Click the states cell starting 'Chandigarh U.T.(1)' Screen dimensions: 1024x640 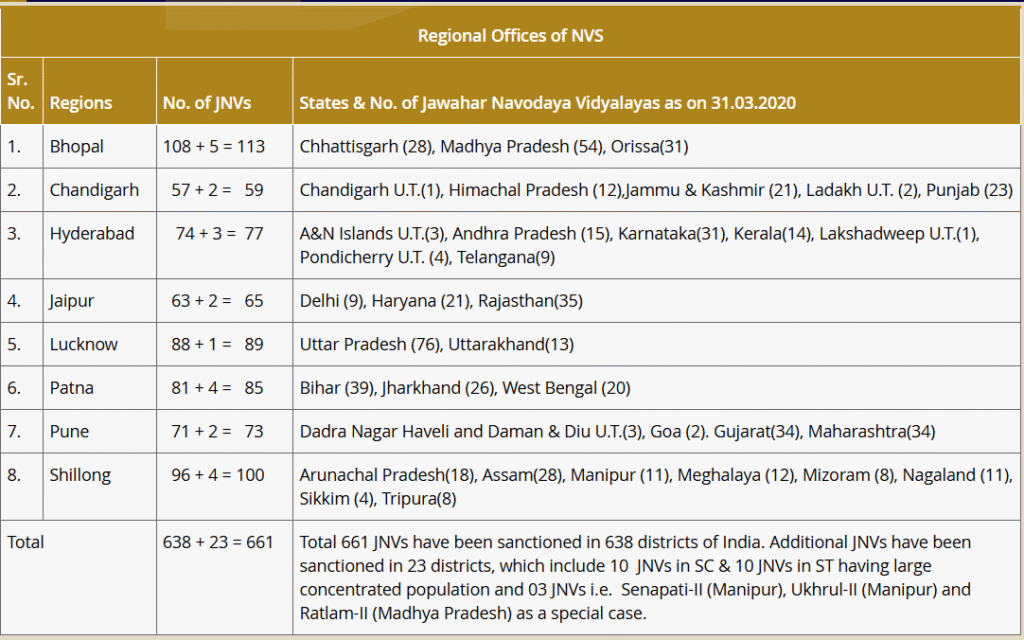[656, 190]
